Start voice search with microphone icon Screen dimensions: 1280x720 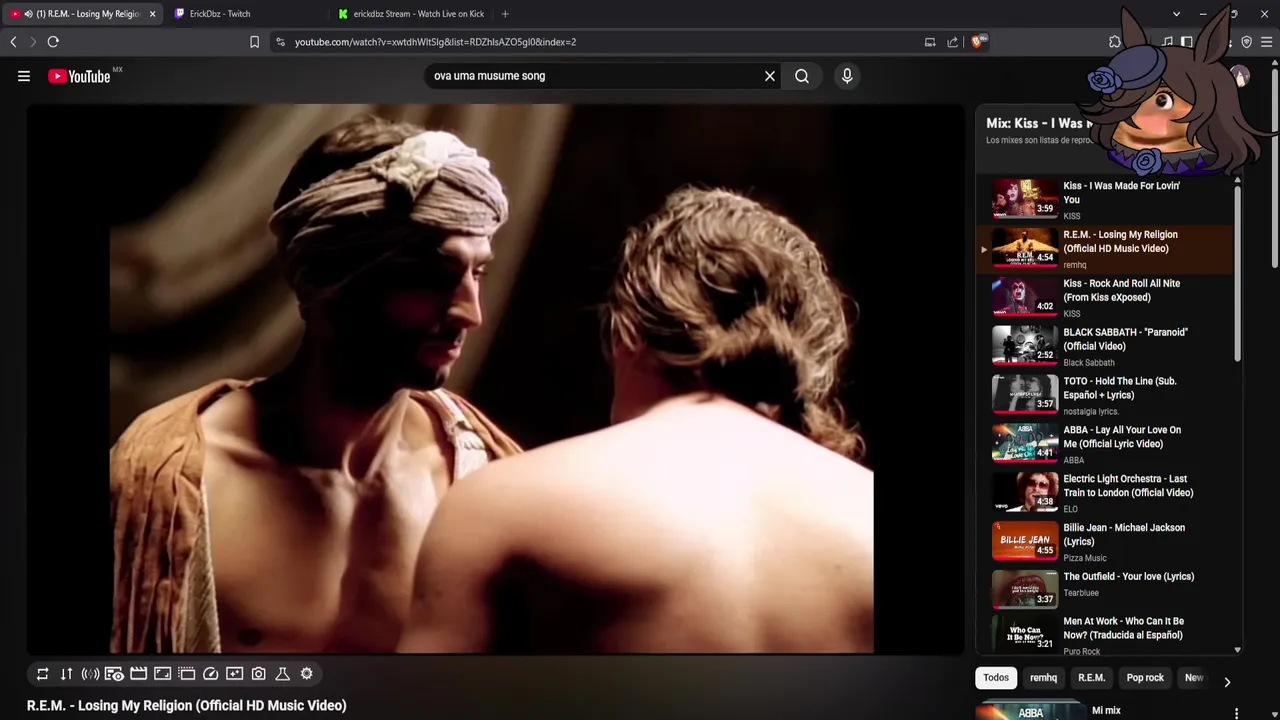coord(847,76)
